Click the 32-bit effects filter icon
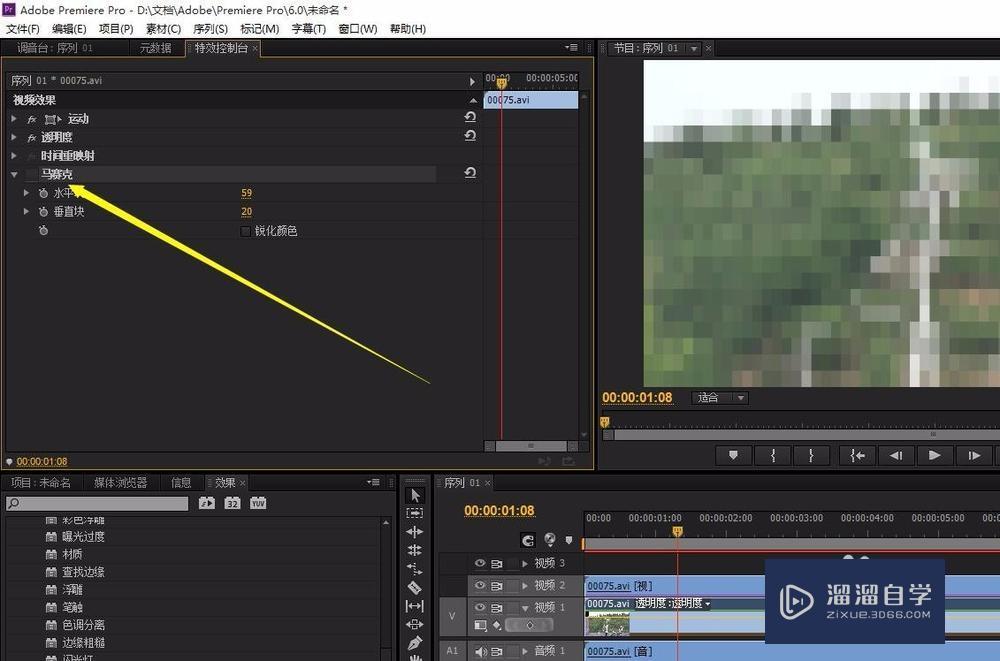The width and height of the screenshot is (1000, 661). click(x=232, y=503)
